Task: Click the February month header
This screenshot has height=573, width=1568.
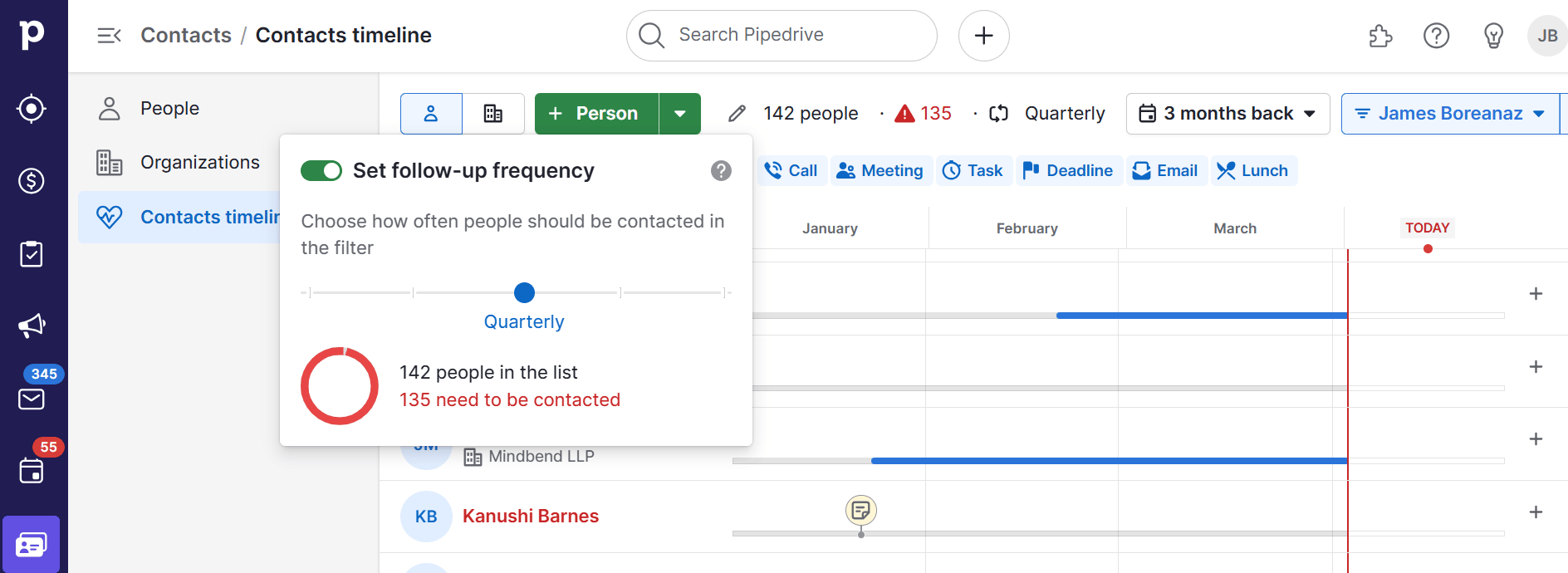Action: 1027,228
